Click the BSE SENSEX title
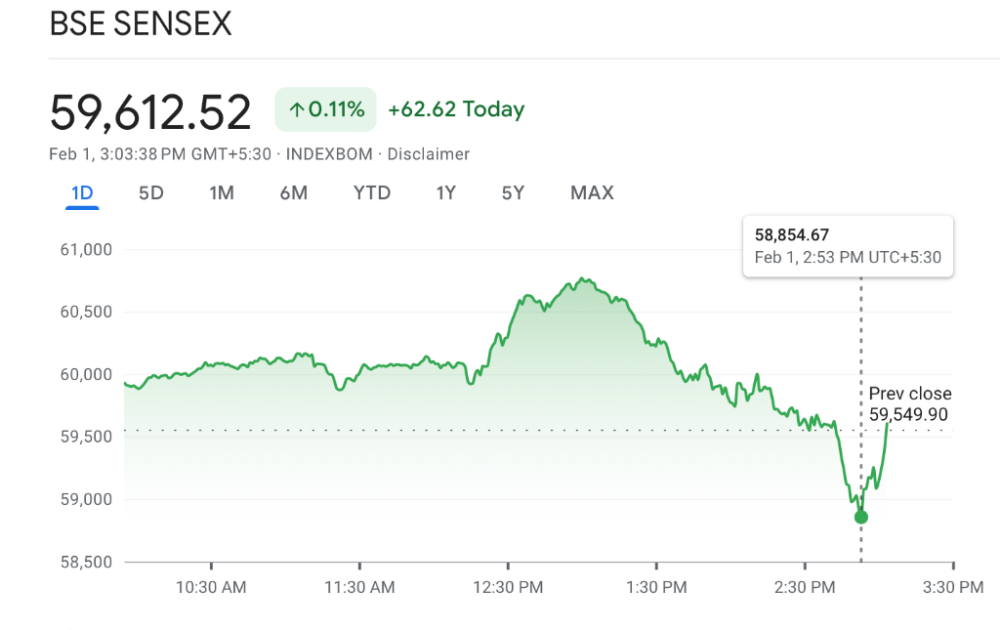This screenshot has width=1000, height=630. point(140,24)
